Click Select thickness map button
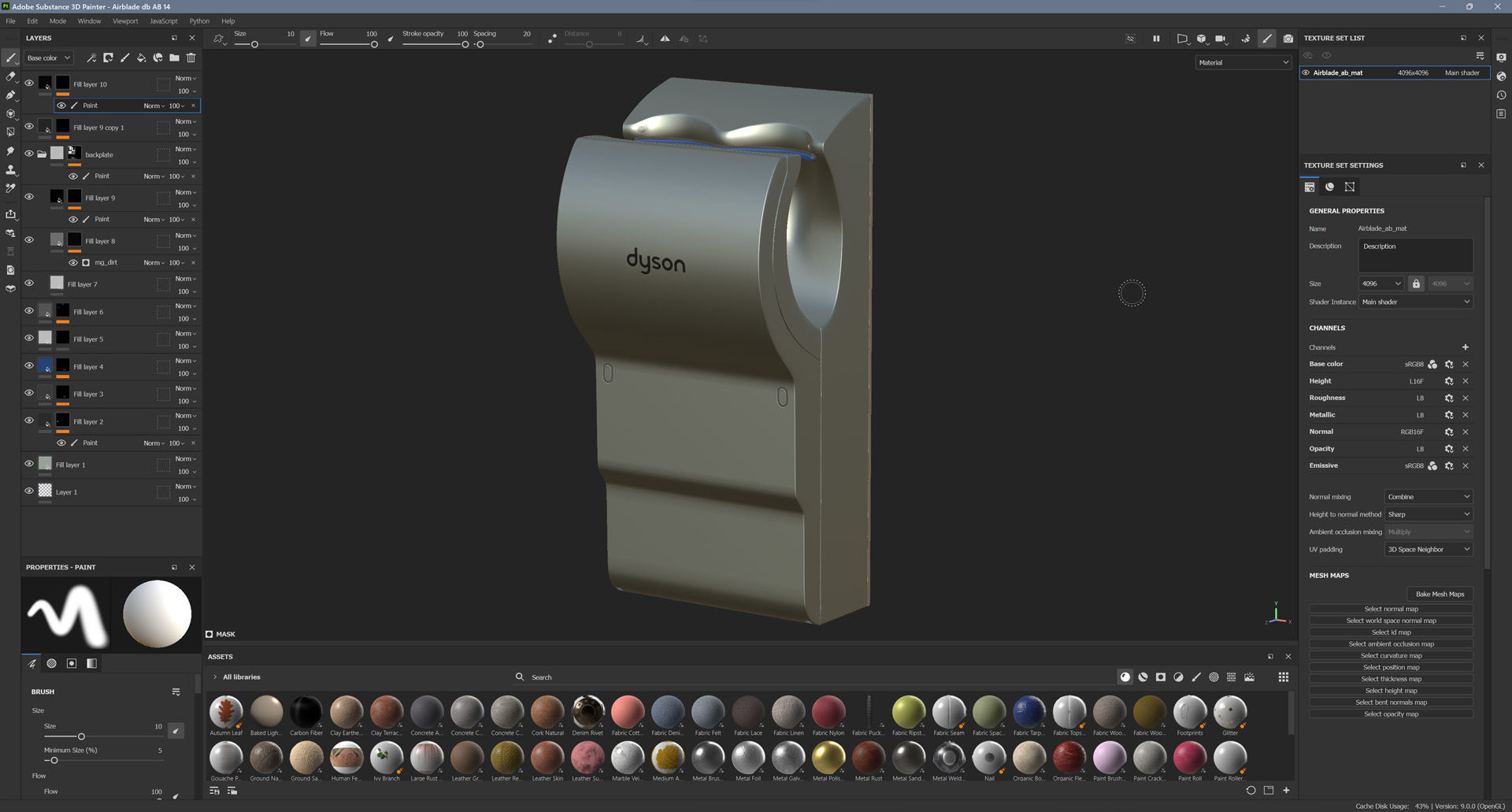1512x812 pixels. point(1391,679)
